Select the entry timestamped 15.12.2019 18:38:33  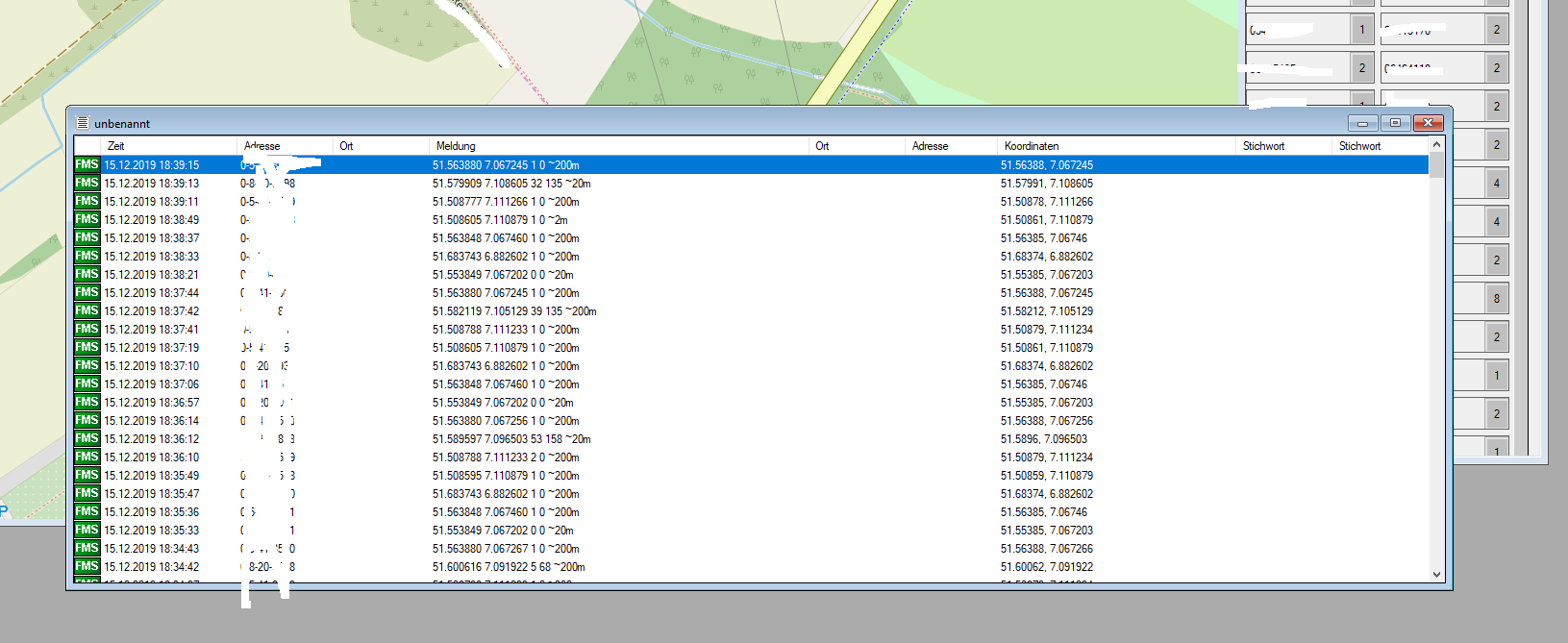point(152,257)
